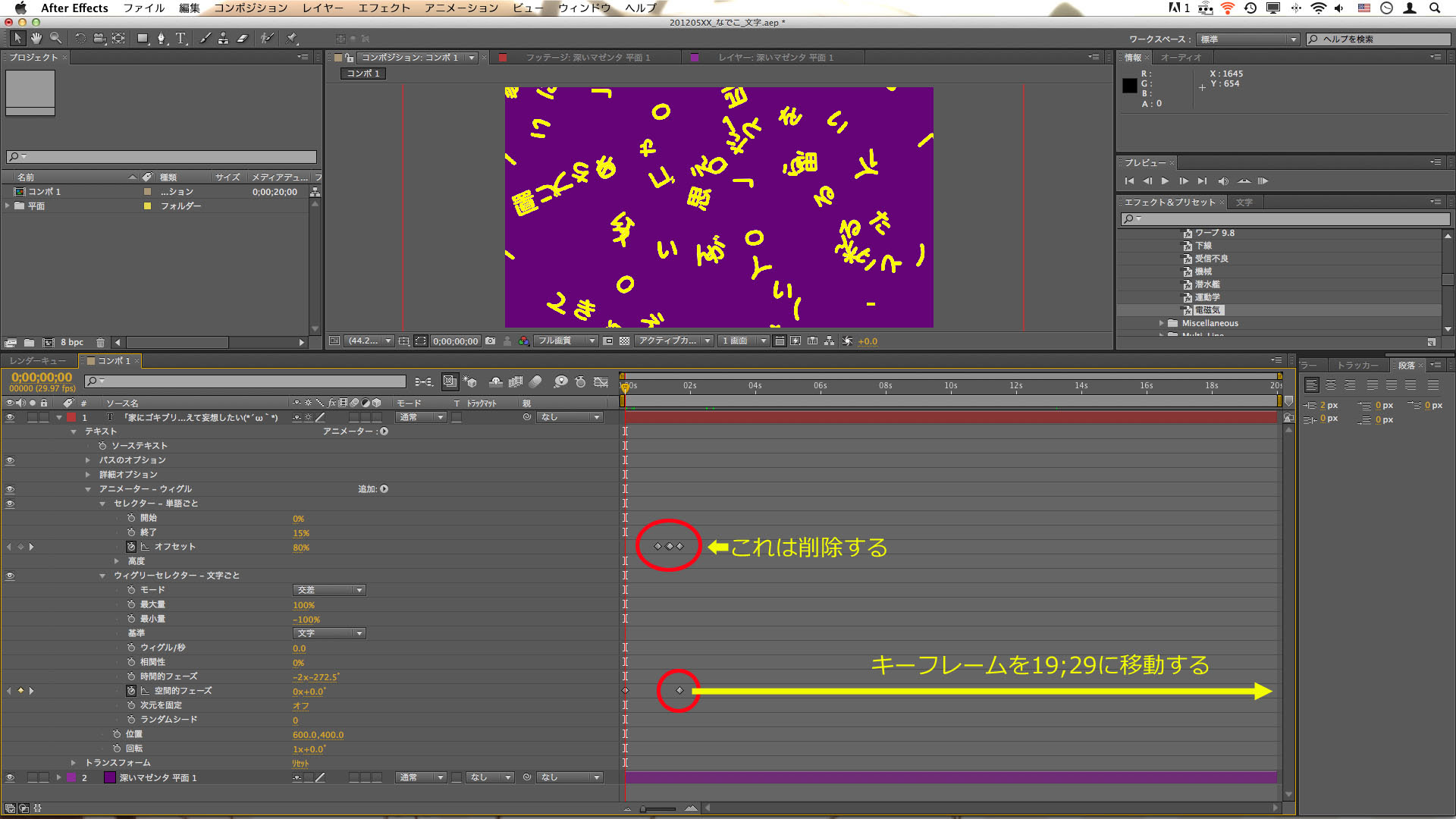Switch to the 文字 panel tab

(1244, 202)
